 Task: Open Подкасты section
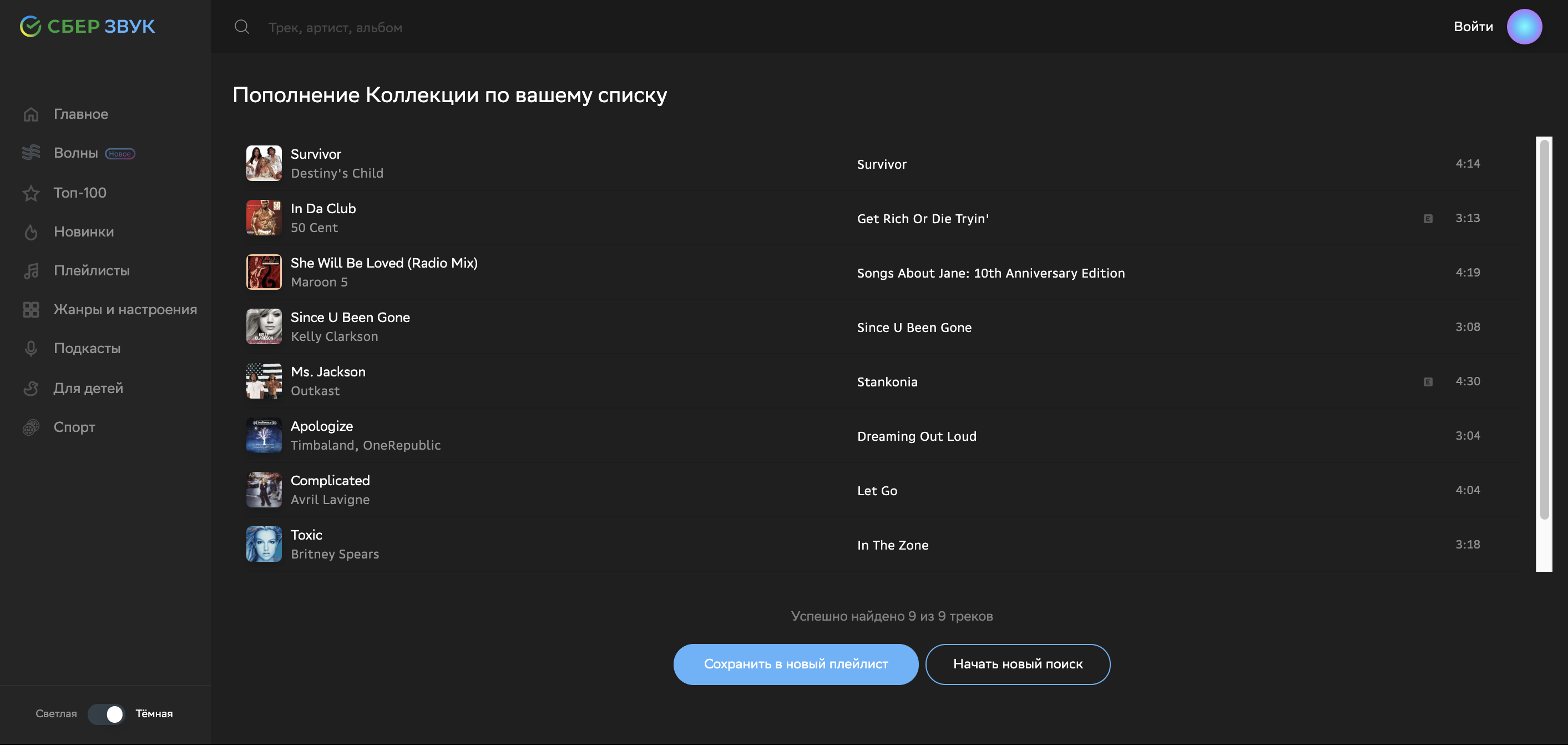(x=87, y=349)
